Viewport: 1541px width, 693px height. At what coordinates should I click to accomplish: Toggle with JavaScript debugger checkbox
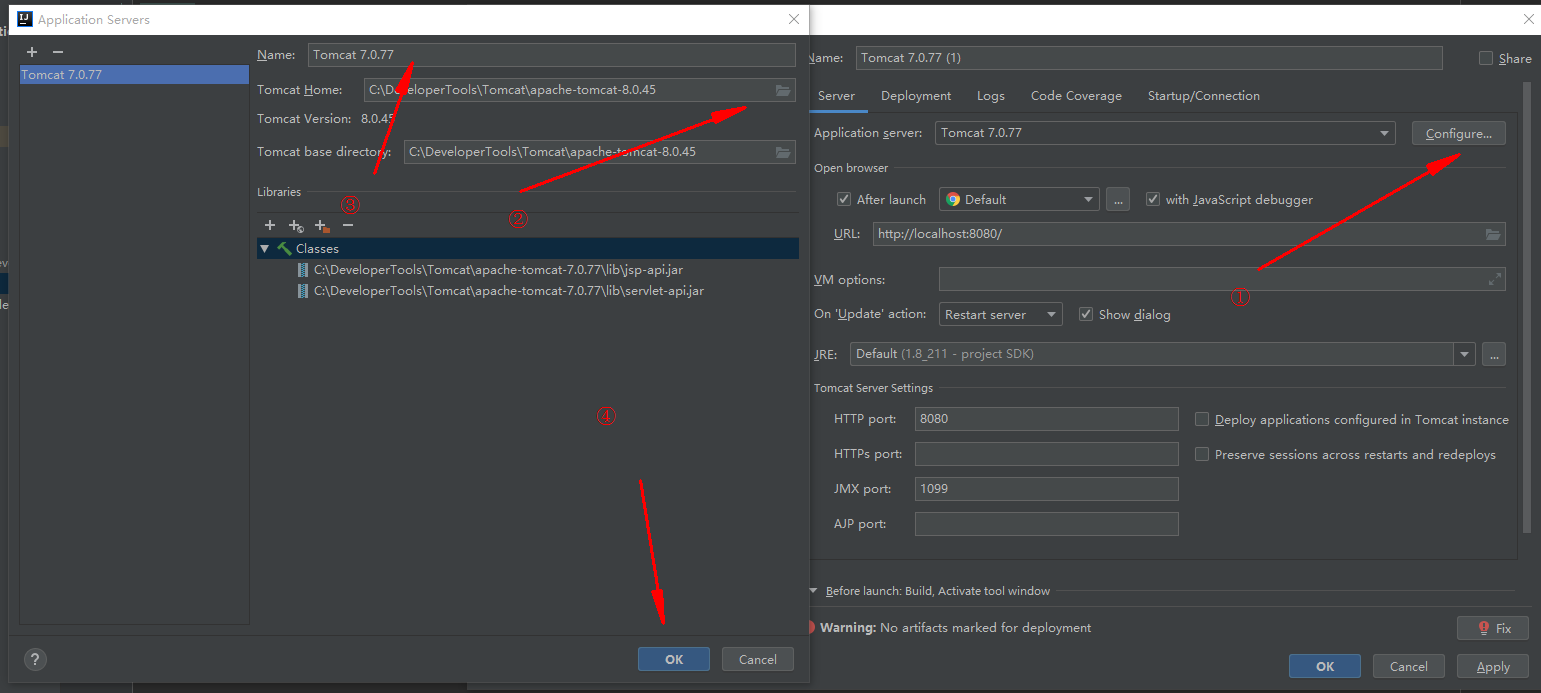1153,199
